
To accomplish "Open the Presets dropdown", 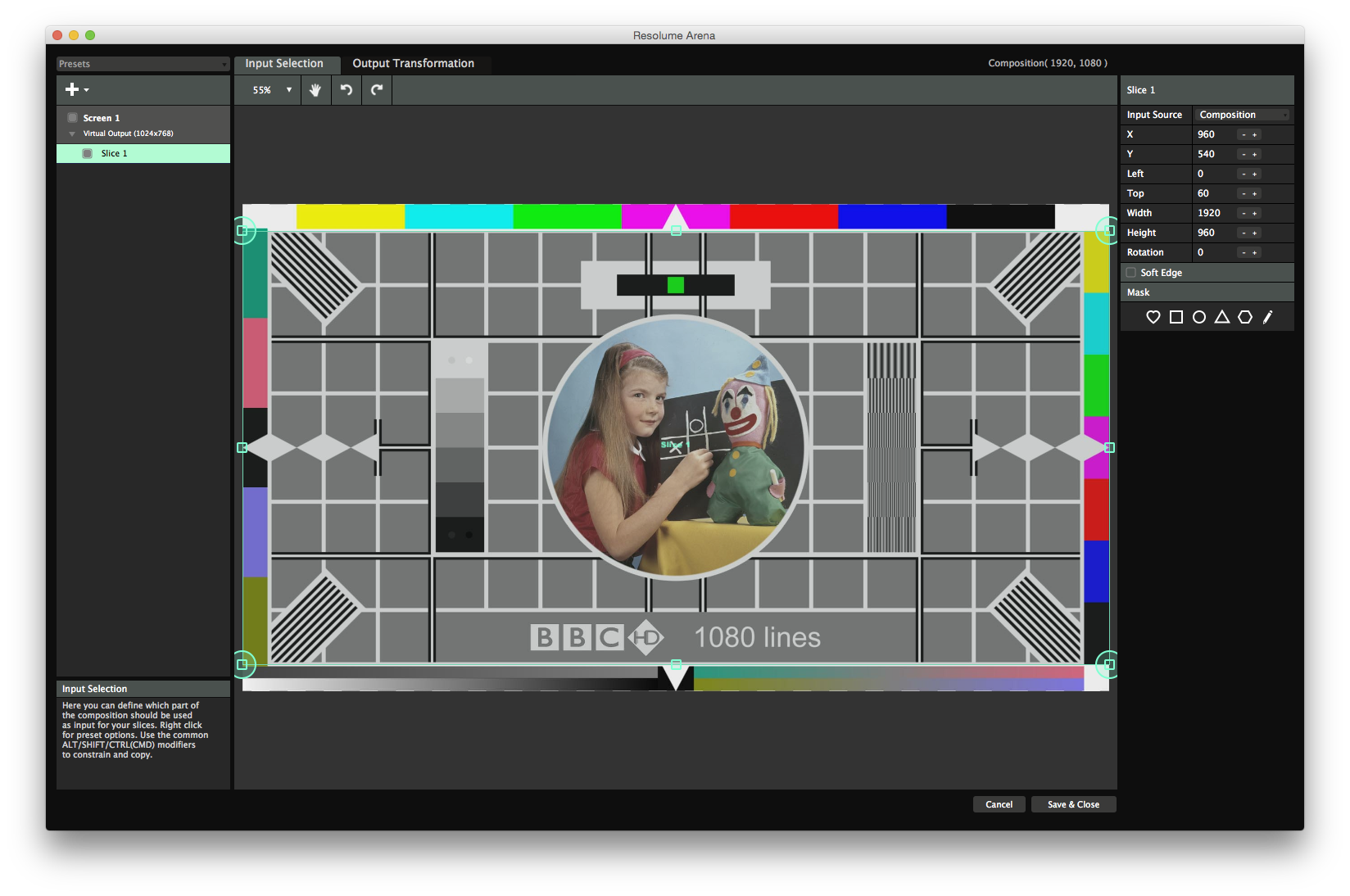I will (x=143, y=64).
